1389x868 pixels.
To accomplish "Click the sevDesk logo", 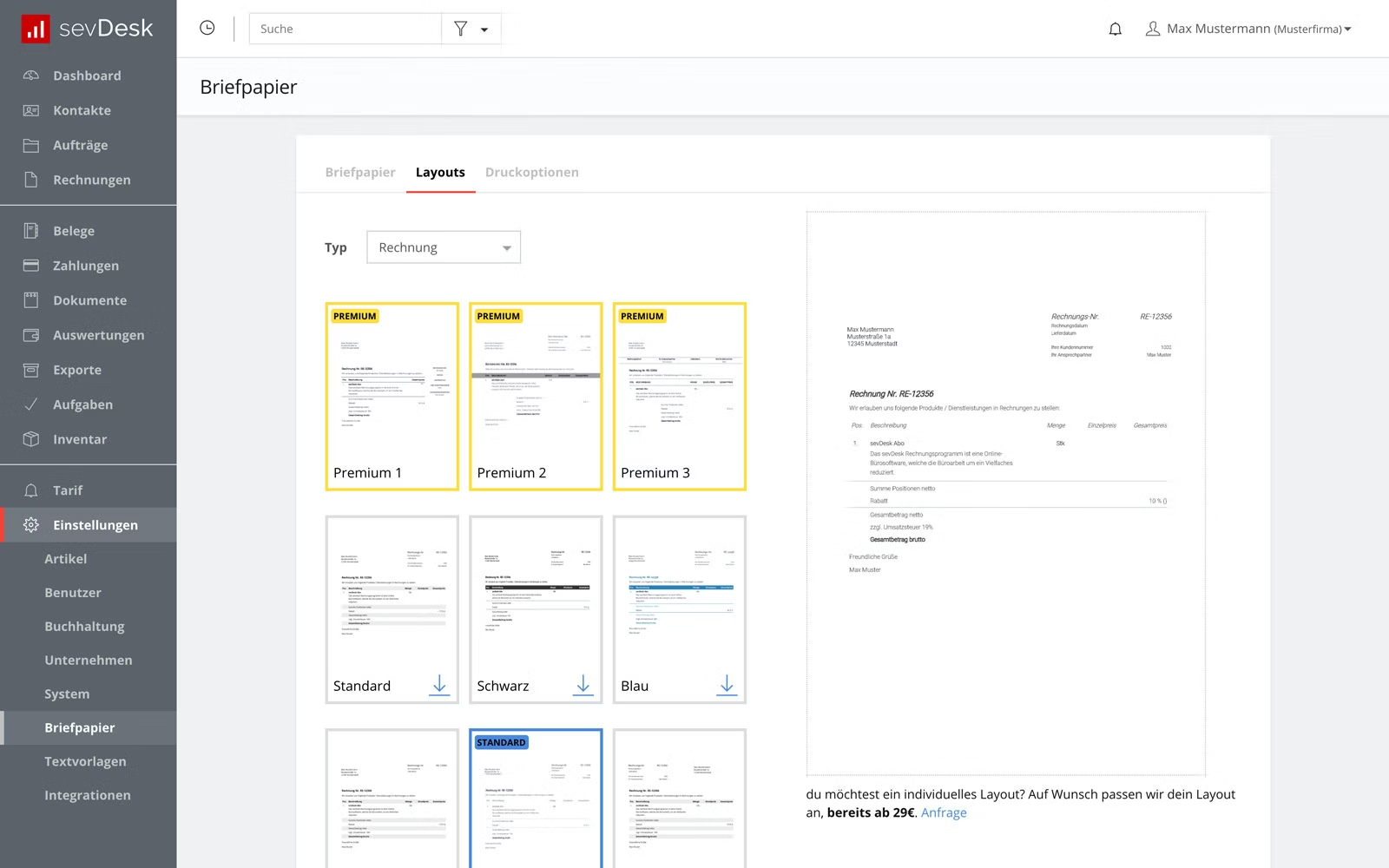I will tap(88, 29).
